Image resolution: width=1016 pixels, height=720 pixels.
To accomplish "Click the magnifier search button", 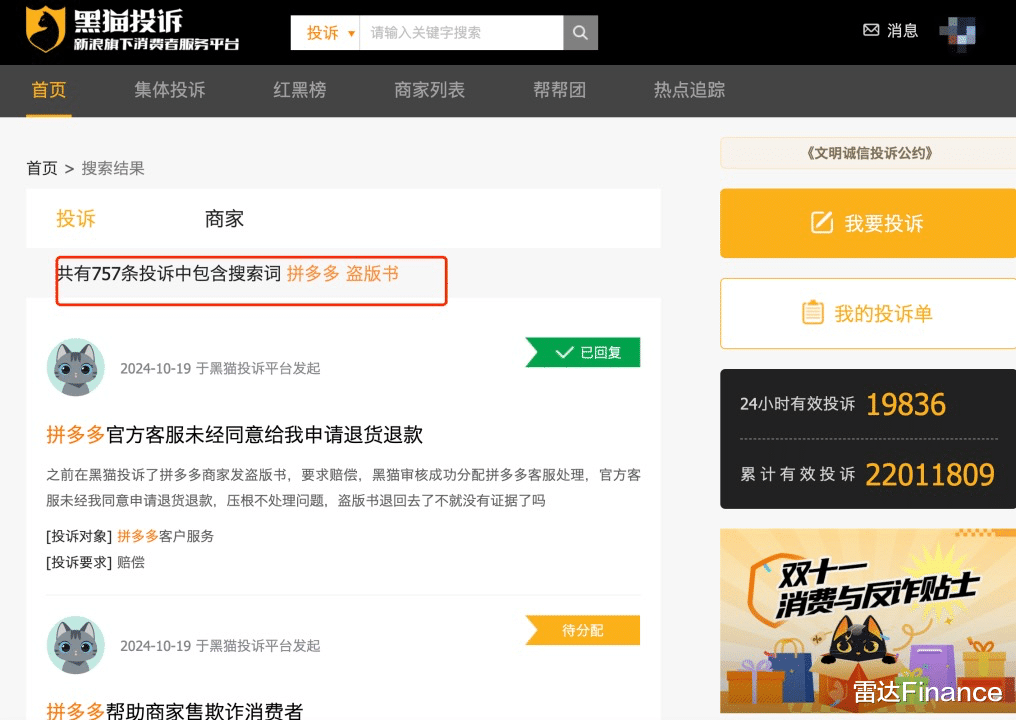I will coord(580,32).
